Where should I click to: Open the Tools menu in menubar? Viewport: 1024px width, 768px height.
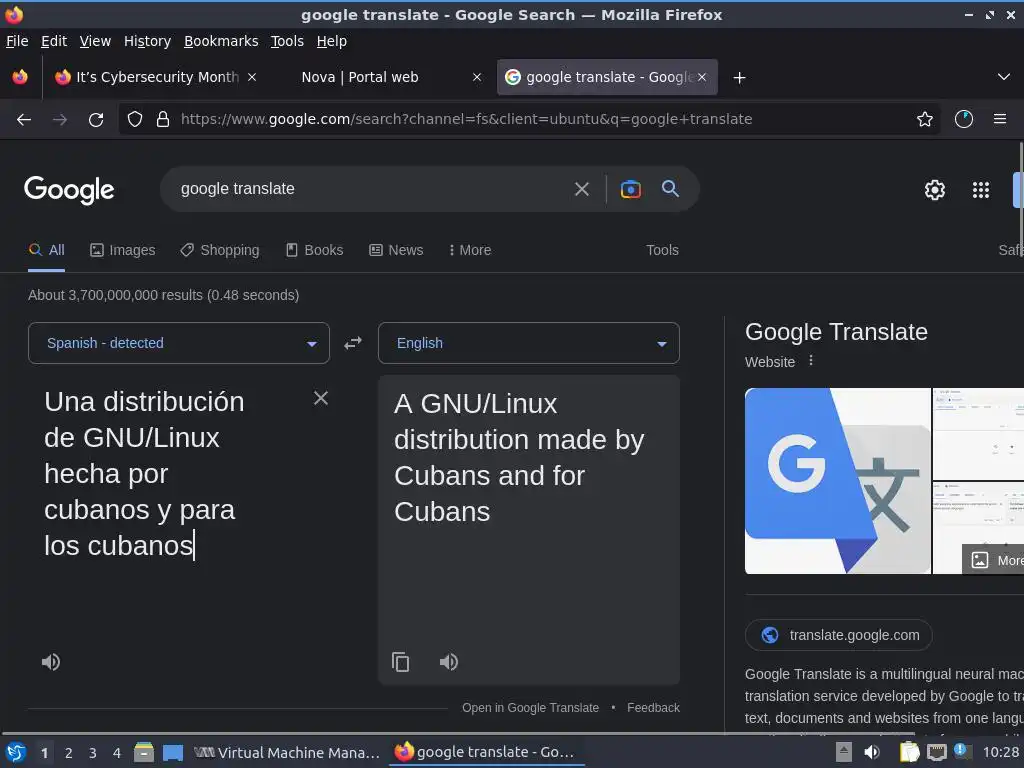click(287, 41)
